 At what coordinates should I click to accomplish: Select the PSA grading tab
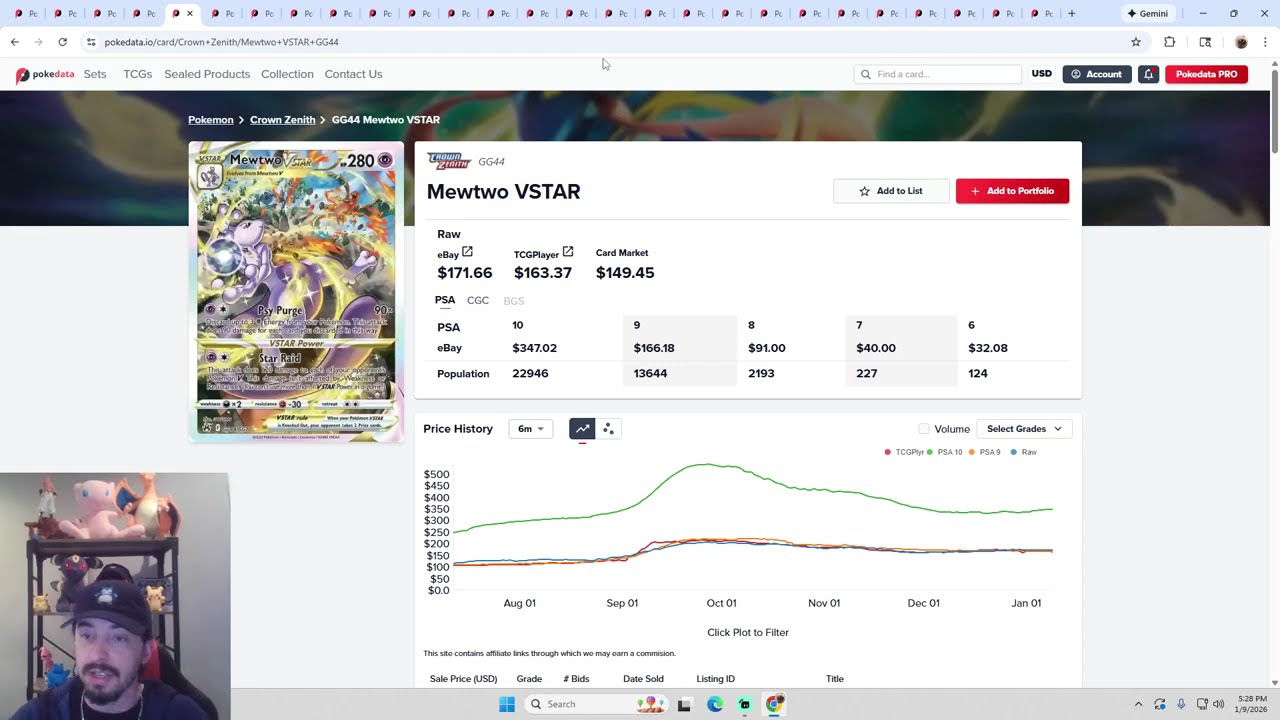tap(445, 300)
